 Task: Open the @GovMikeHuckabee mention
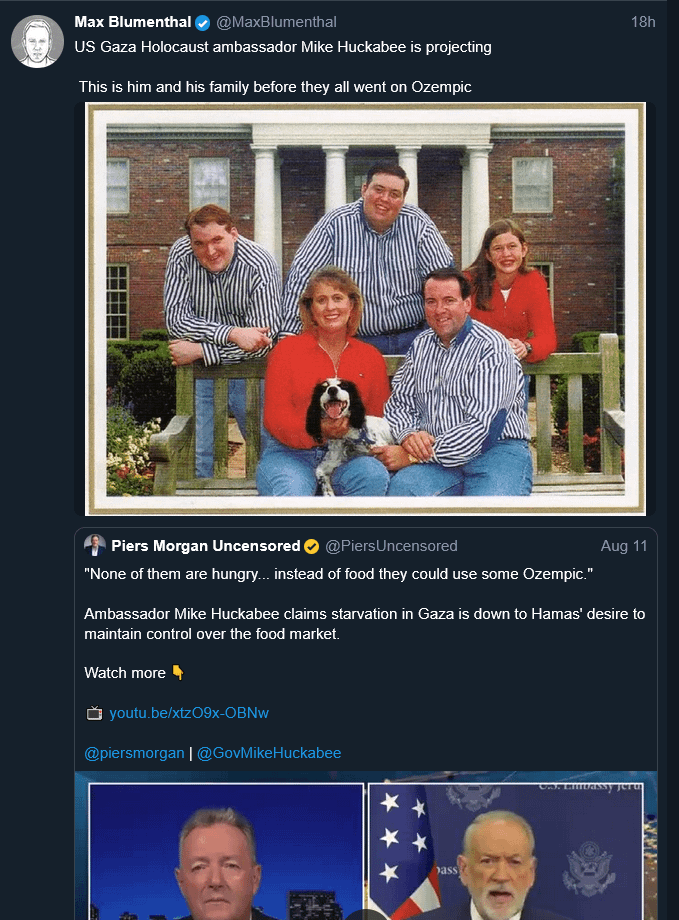tap(269, 753)
